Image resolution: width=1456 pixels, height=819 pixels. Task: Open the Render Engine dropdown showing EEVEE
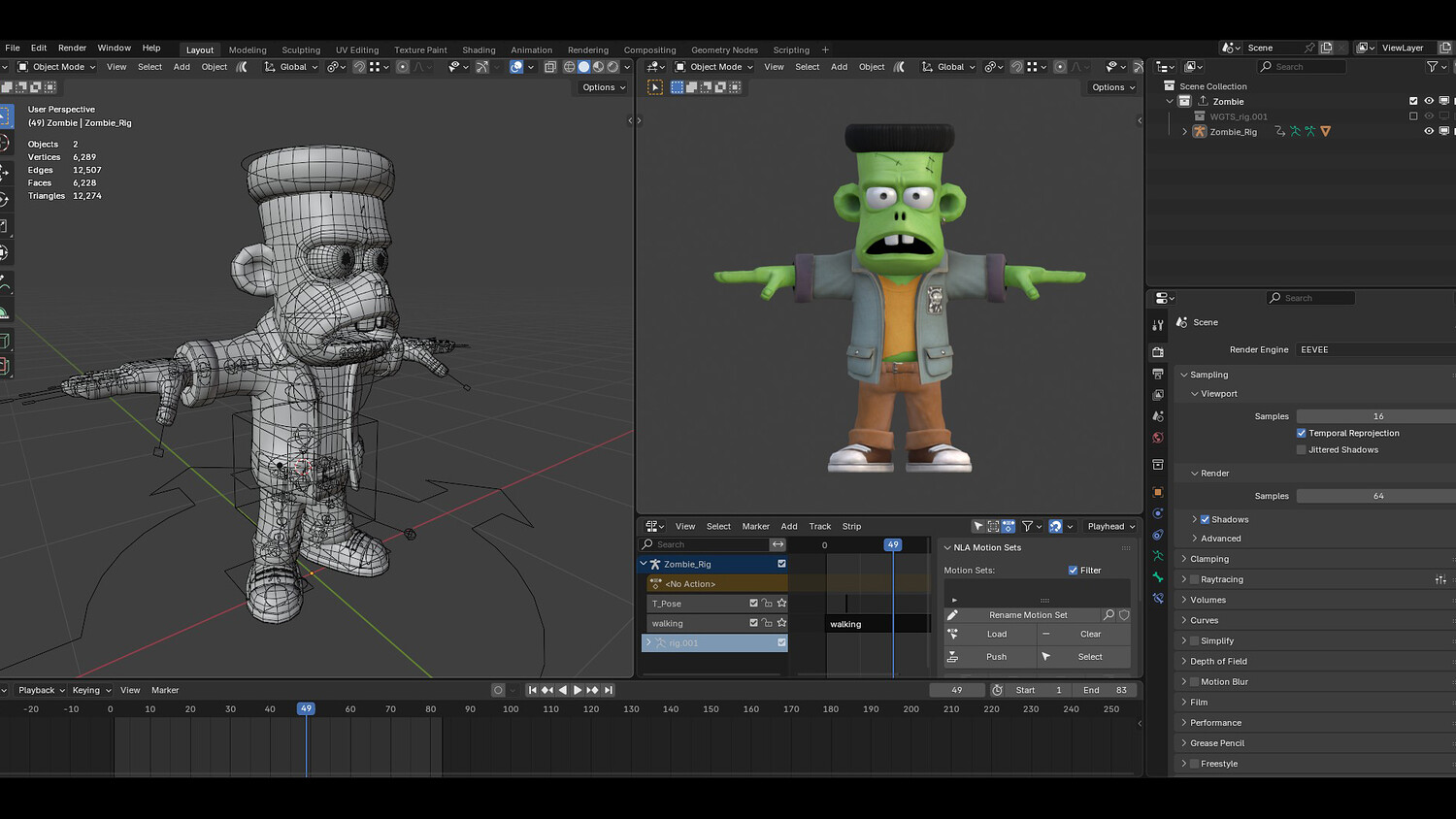(x=1373, y=349)
